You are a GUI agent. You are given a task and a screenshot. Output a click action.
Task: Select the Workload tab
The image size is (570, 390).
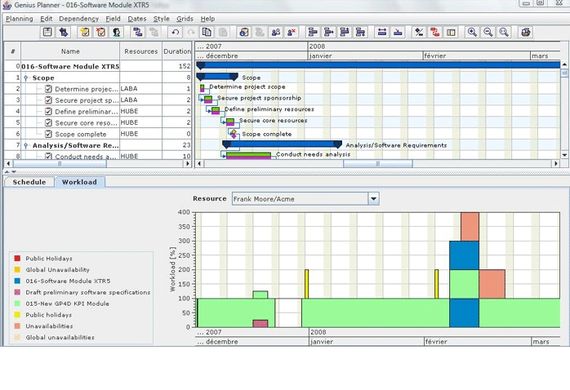(x=80, y=182)
